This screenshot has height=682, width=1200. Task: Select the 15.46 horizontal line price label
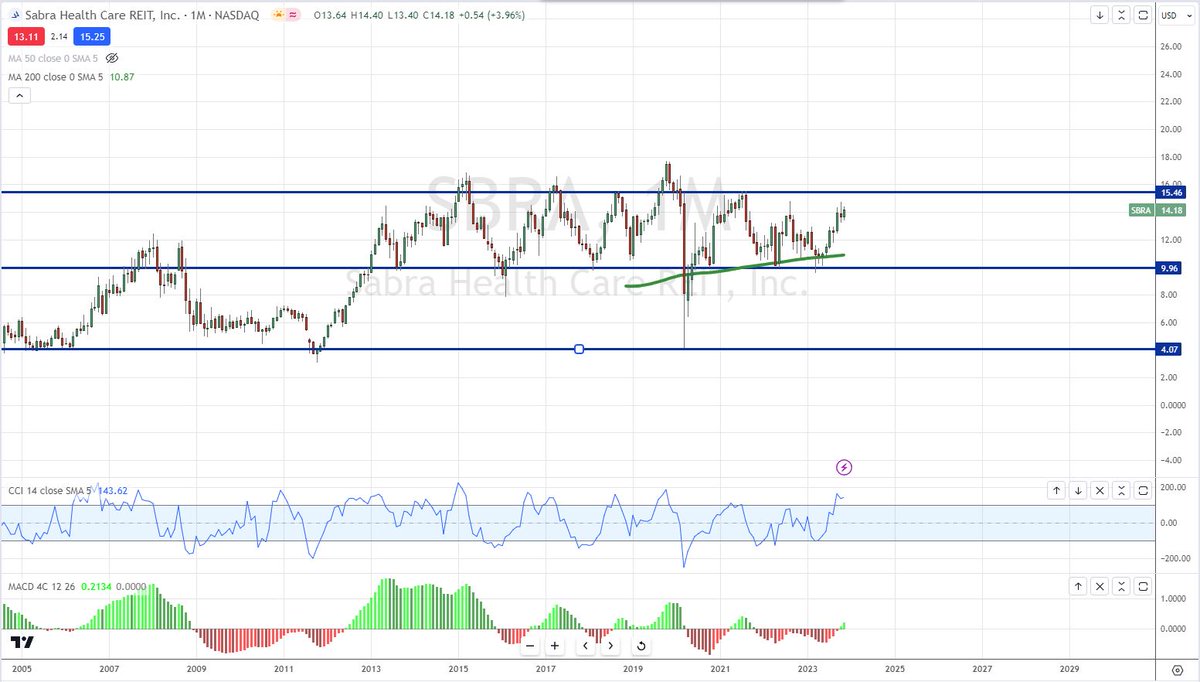pyautogui.click(x=1171, y=191)
